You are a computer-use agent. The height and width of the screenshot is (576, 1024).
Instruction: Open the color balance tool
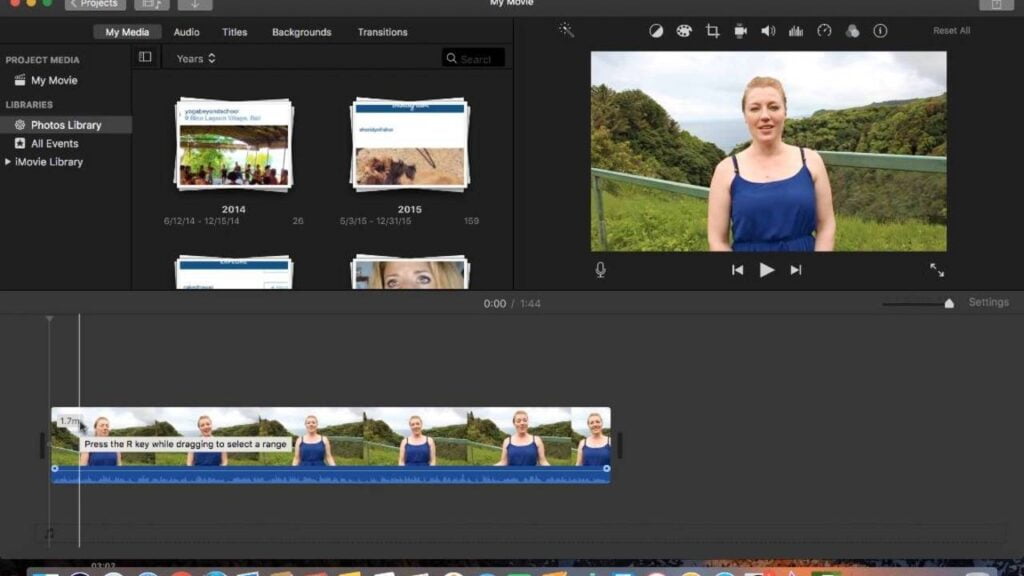click(656, 31)
